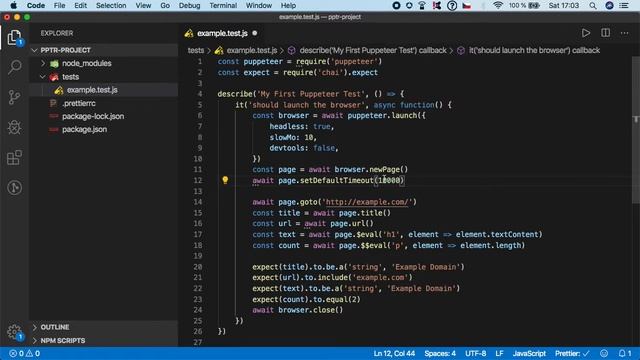Open macOS Spotlight search icon

click(x=593, y=6)
